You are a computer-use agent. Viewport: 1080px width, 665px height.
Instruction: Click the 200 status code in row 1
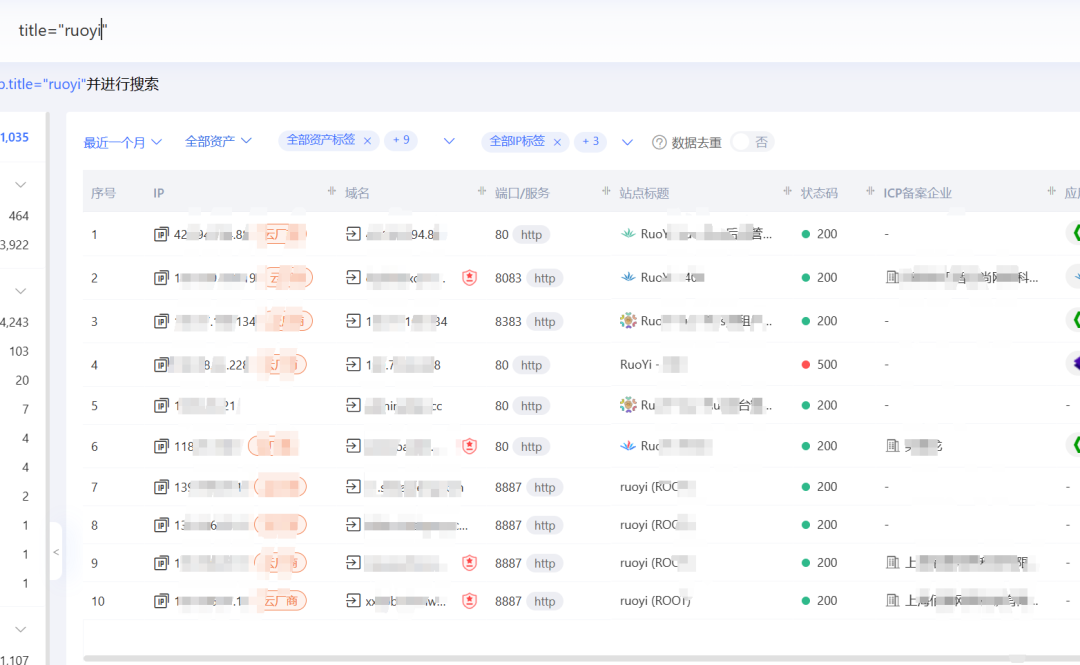pos(827,234)
